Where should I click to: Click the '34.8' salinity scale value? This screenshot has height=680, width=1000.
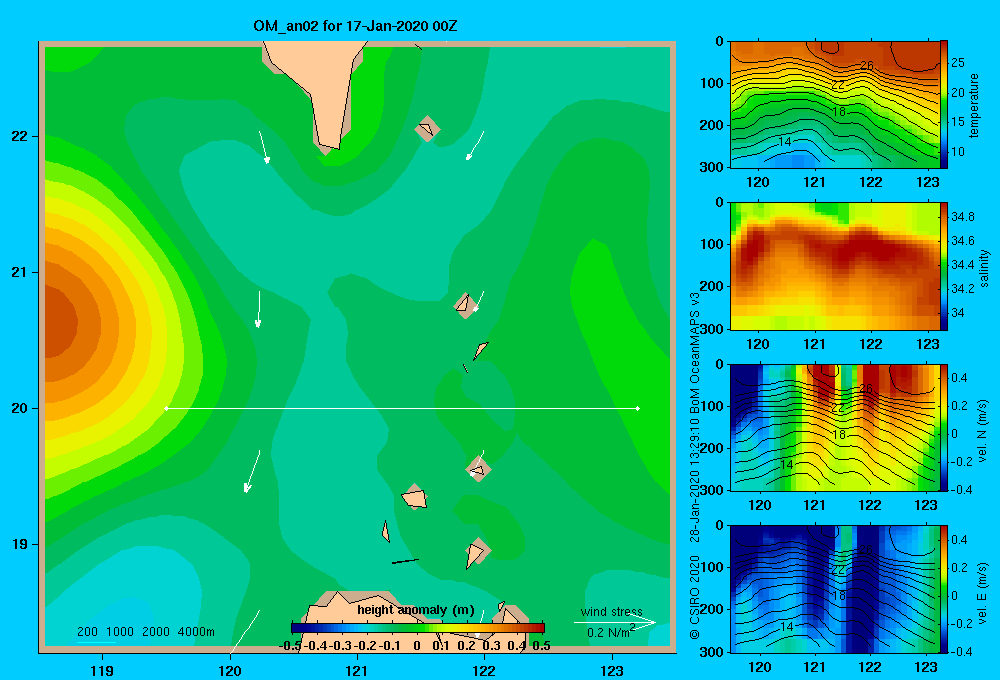pos(962,217)
